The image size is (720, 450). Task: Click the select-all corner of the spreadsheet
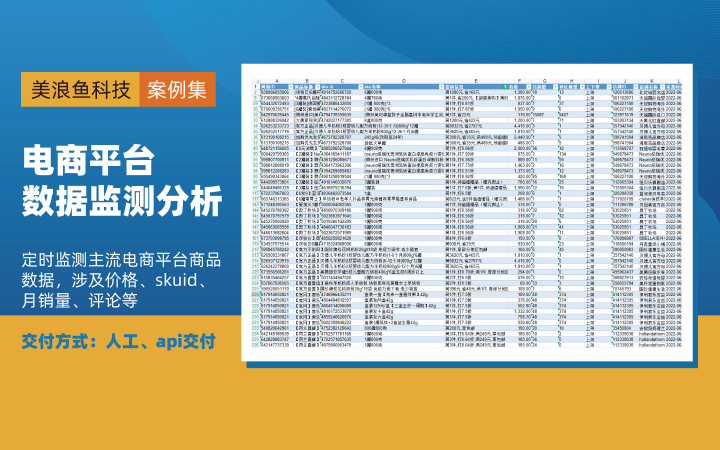(x=255, y=80)
